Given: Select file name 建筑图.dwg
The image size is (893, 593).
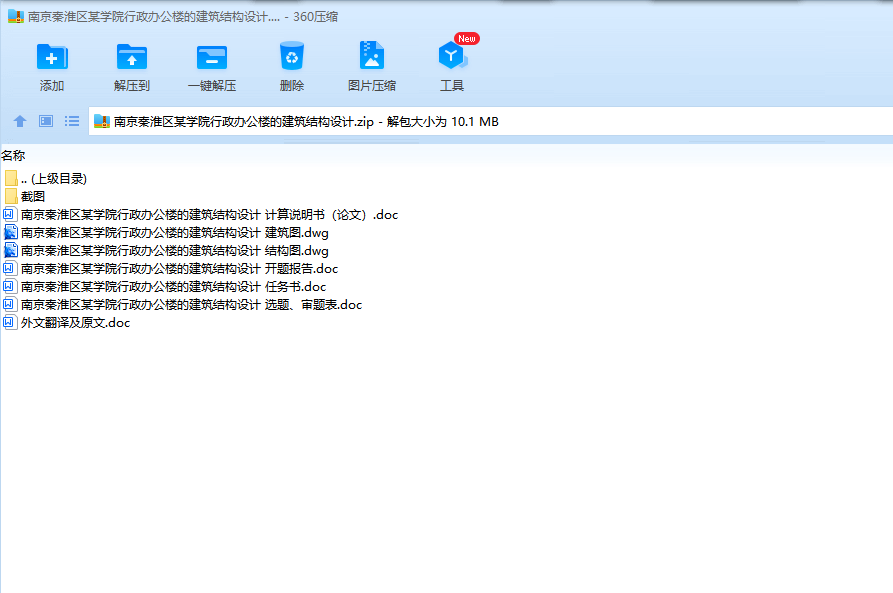Looking at the screenshot, I should pyautogui.click(x=175, y=232).
